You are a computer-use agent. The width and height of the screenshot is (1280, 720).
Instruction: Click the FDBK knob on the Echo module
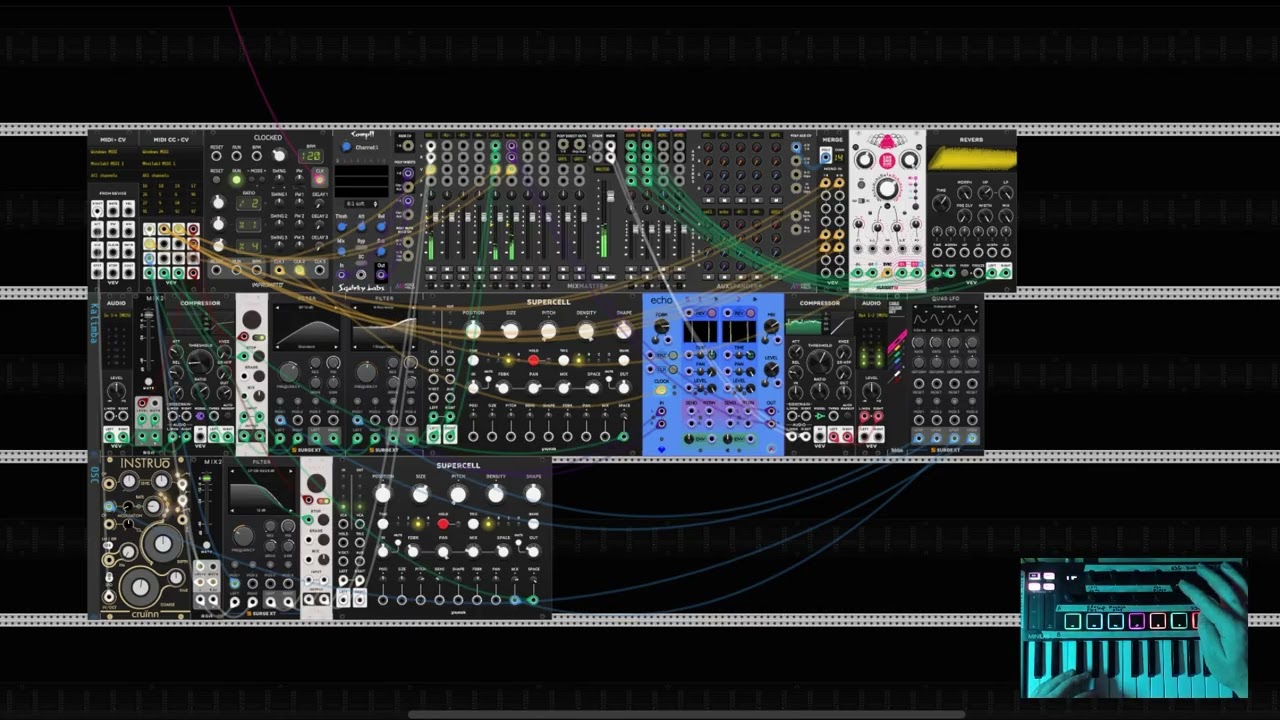661,326
